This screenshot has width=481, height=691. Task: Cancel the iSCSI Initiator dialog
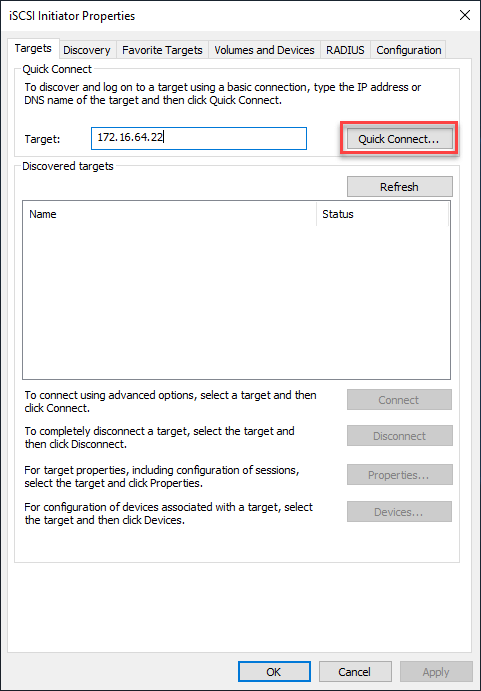[355, 672]
